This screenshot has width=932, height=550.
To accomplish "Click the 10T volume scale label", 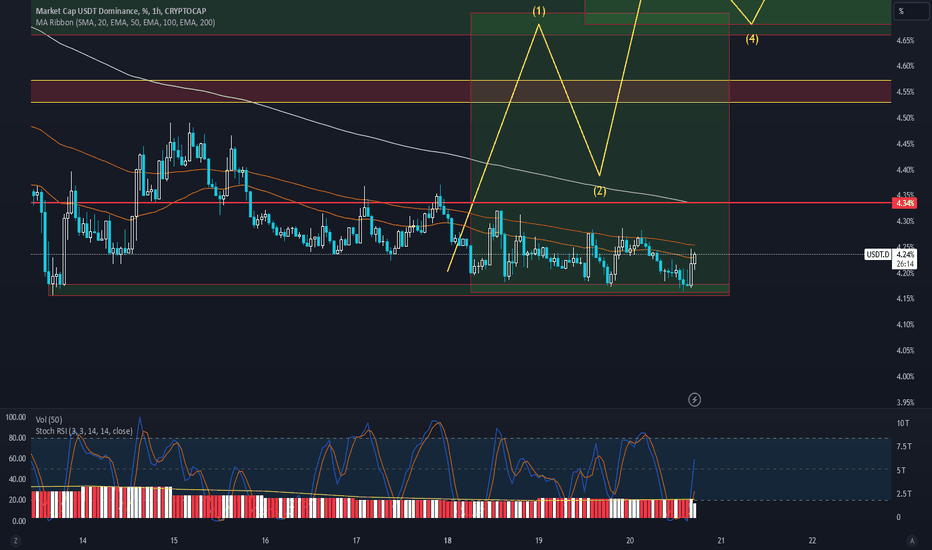I will (903, 423).
